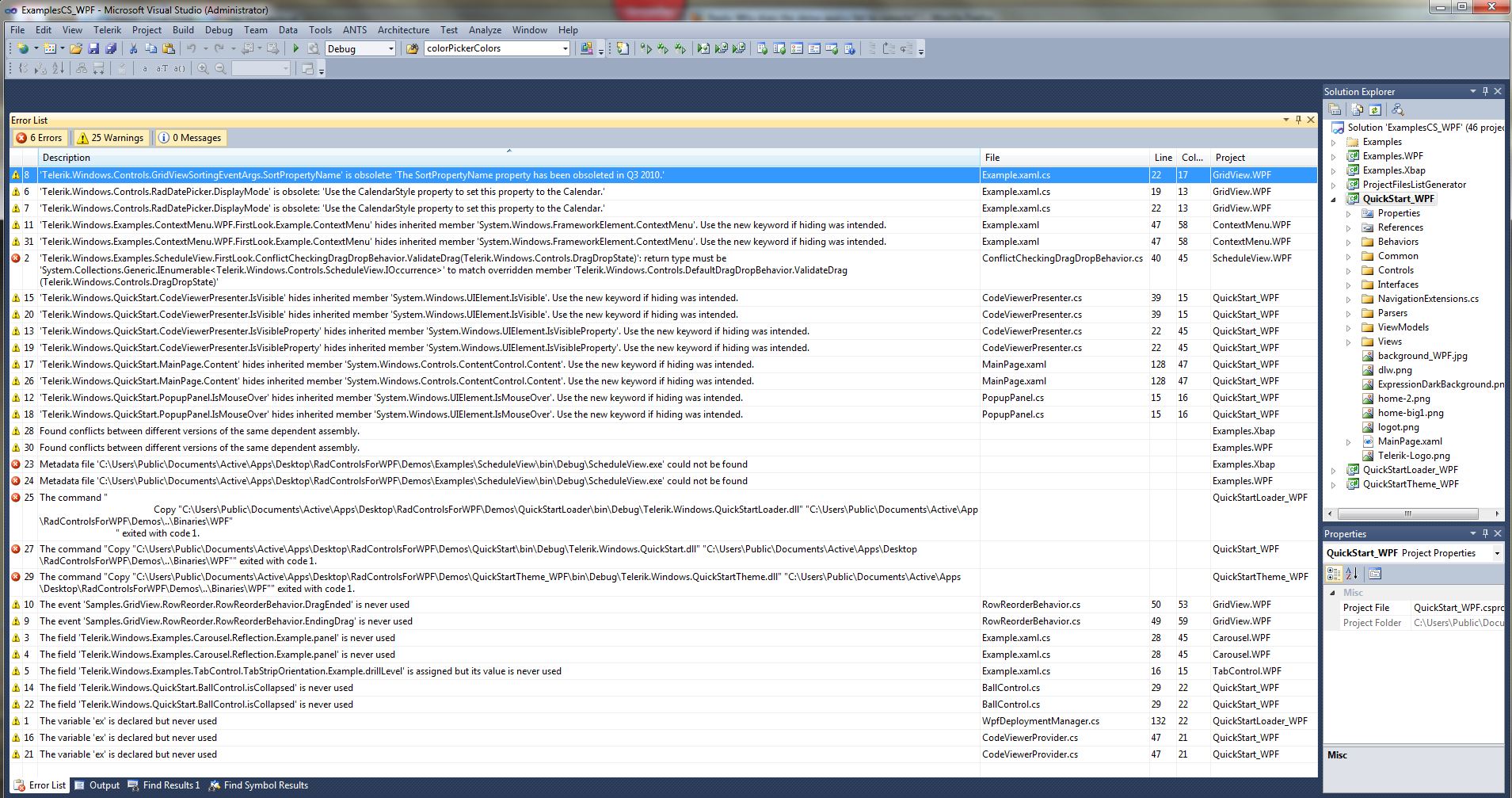Open the Analyze menu
This screenshot has height=798, width=1512.
click(x=485, y=30)
